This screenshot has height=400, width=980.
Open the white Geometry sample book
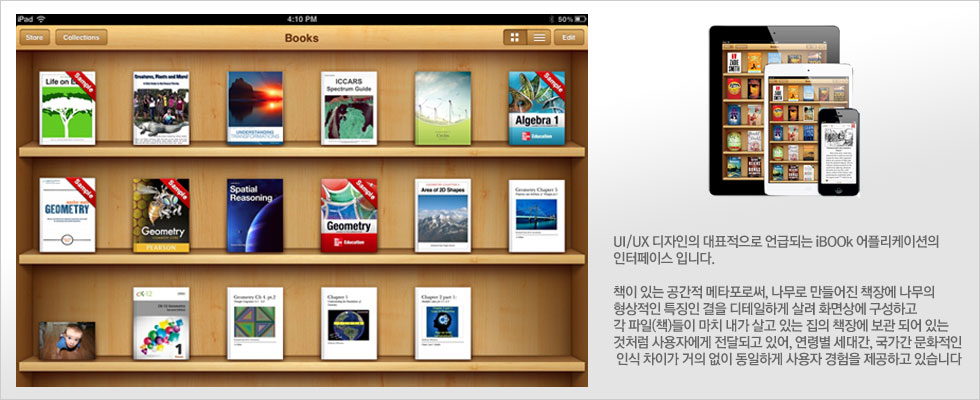(68, 215)
